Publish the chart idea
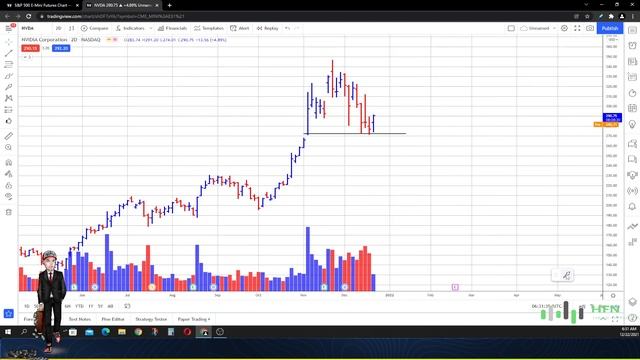The image size is (640, 360). [610, 28]
